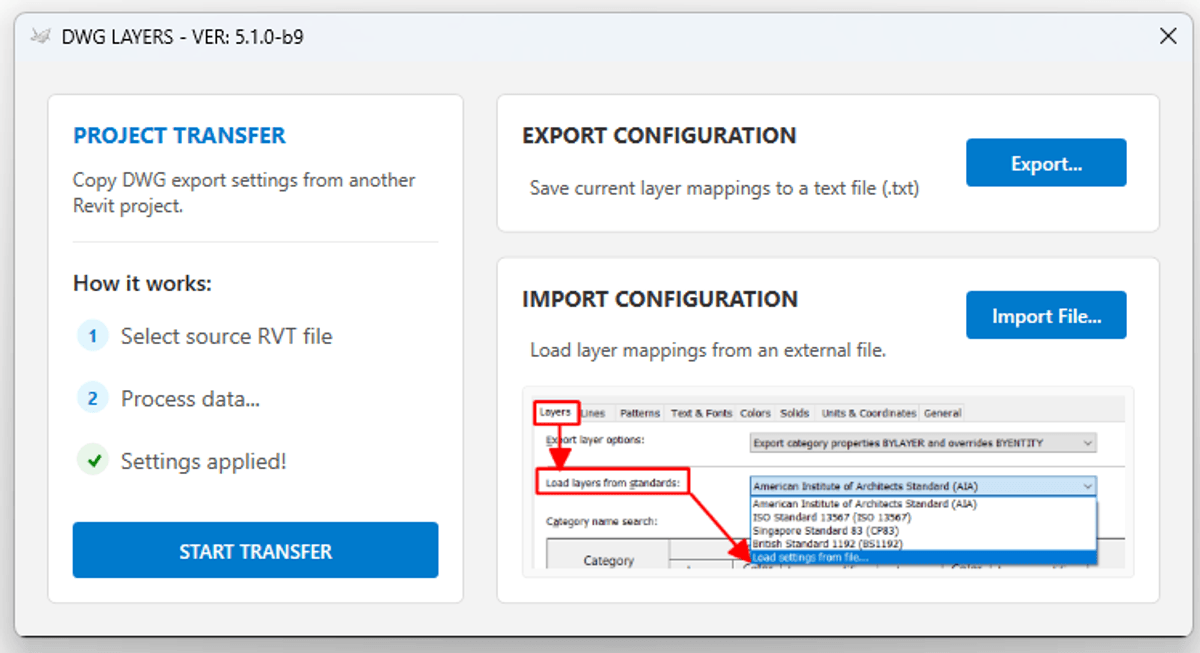Click the green checkmark Settings applied icon
Viewport: 1200px width, 653px height.
[x=93, y=461]
